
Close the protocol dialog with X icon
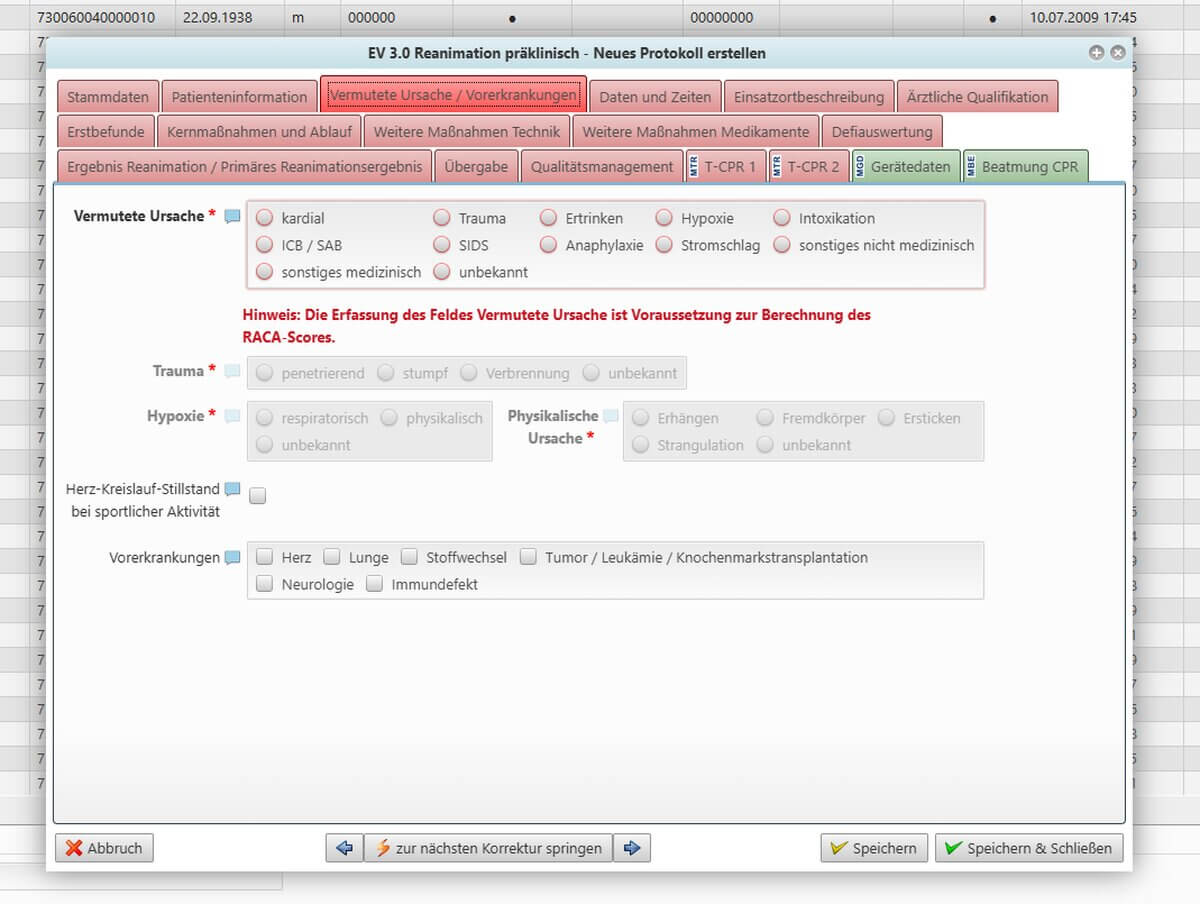(1117, 53)
